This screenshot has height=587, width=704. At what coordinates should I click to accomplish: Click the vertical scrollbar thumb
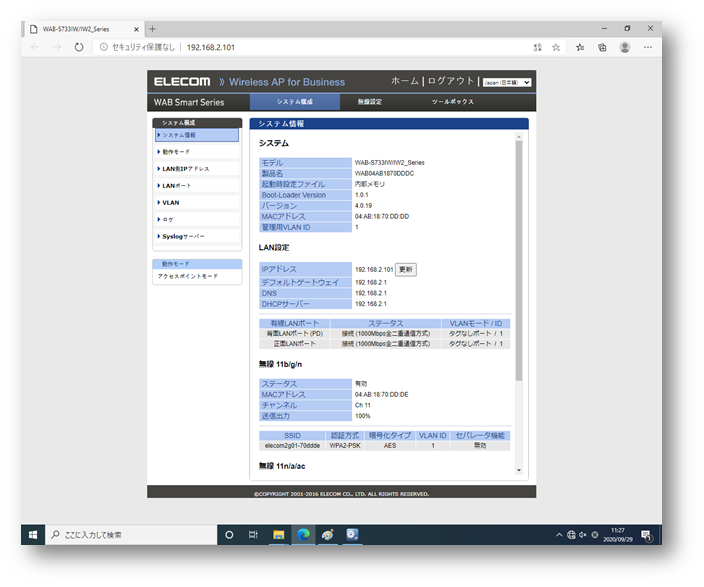[519, 260]
